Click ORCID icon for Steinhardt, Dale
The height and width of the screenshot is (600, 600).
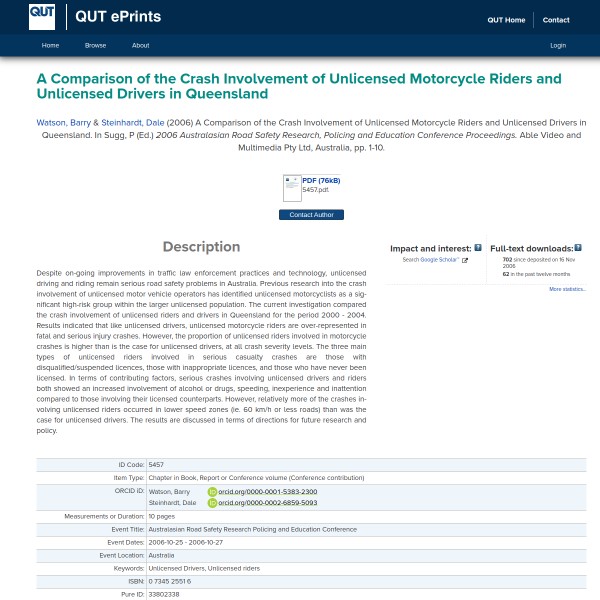pos(212,503)
